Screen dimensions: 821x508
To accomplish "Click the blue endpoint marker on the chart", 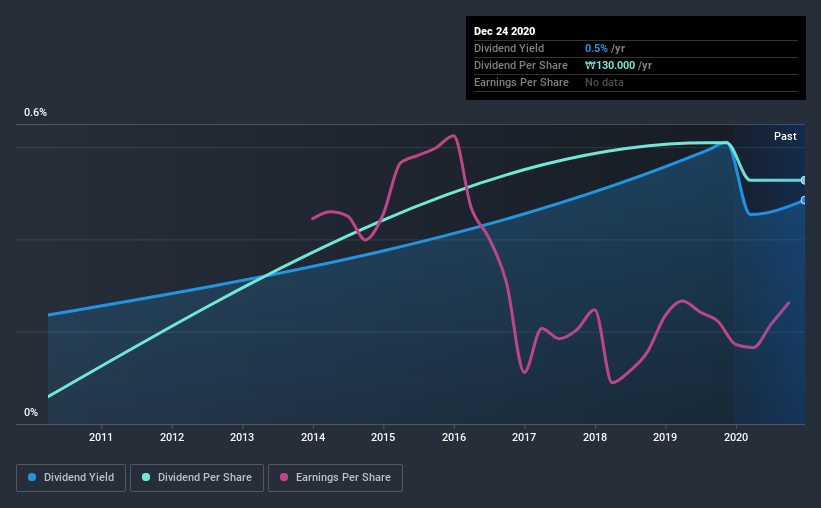I will 804,200.
